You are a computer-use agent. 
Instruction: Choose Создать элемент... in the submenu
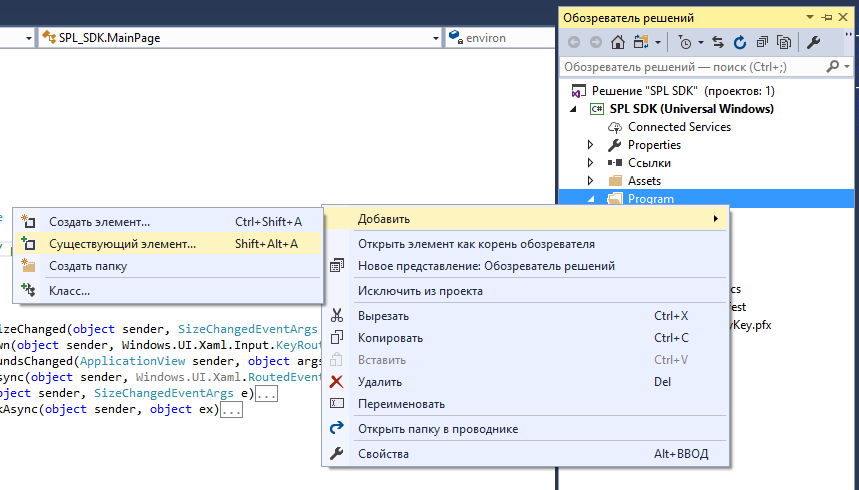(168, 222)
